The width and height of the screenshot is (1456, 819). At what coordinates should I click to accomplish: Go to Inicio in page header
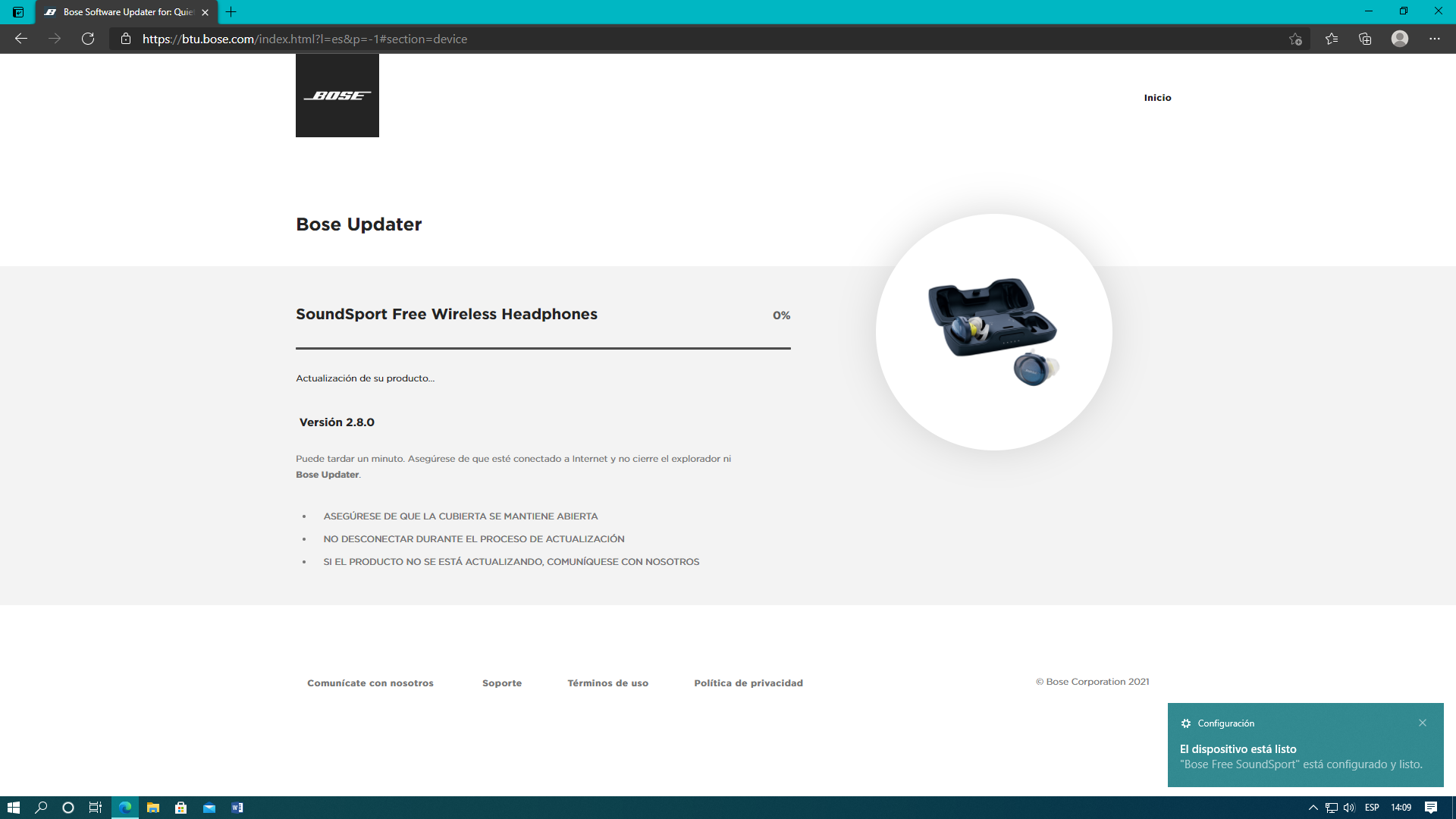coord(1157,98)
